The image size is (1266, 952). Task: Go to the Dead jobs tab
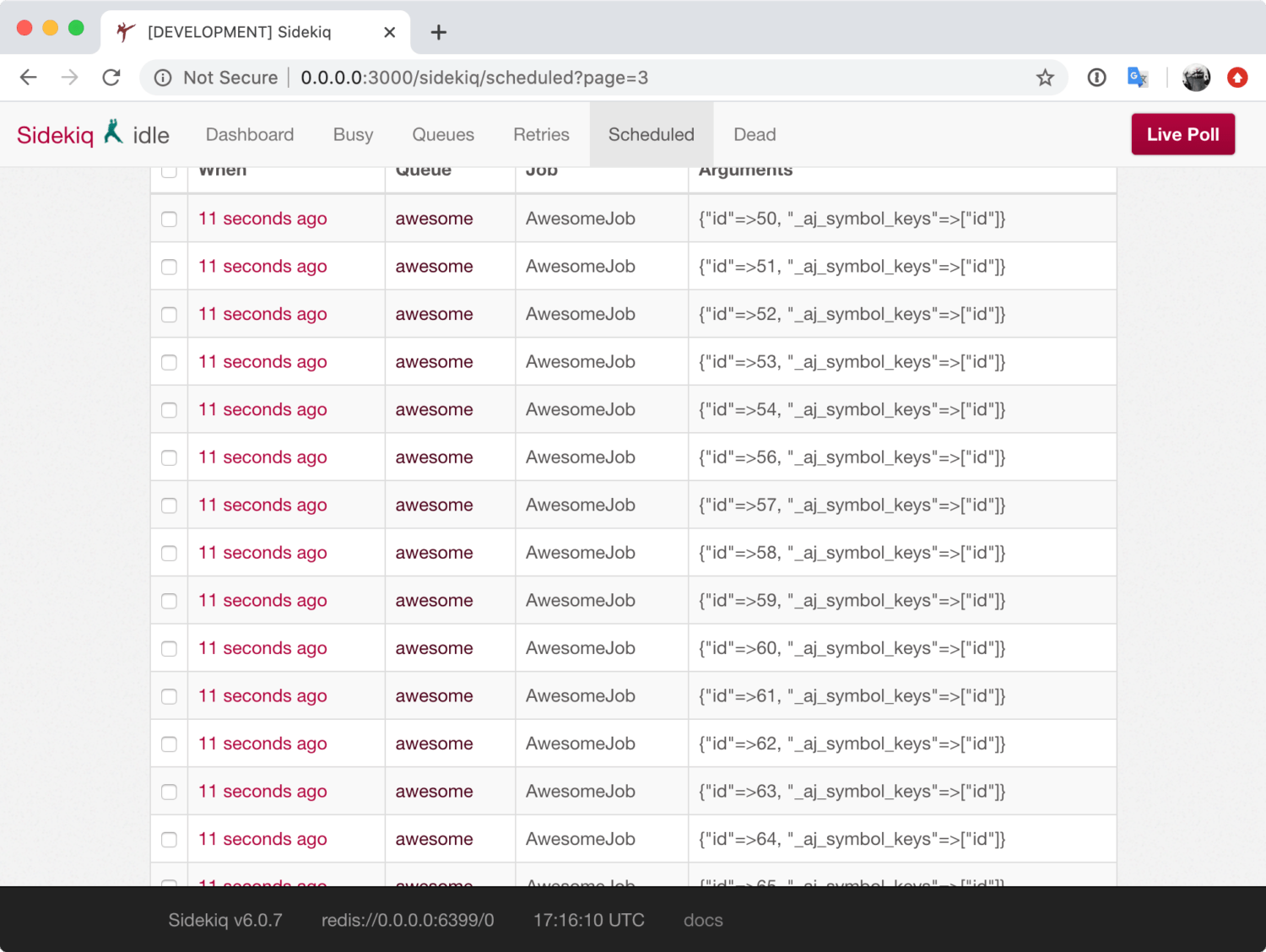click(x=755, y=135)
